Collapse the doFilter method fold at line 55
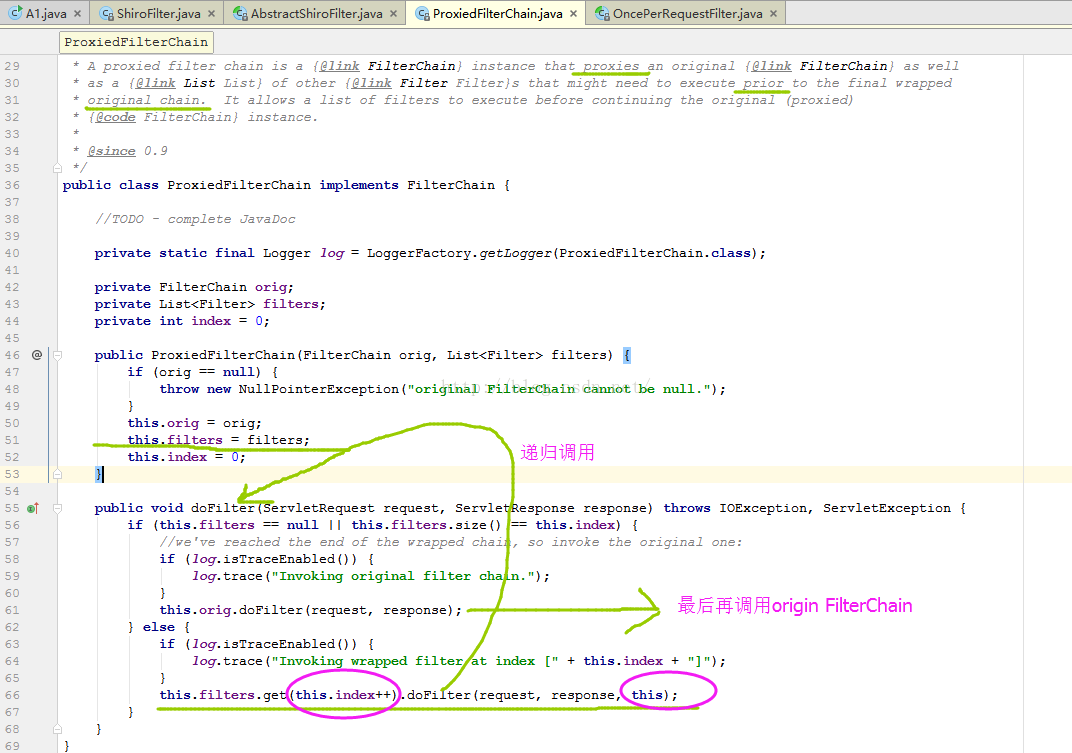 click(x=57, y=508)
